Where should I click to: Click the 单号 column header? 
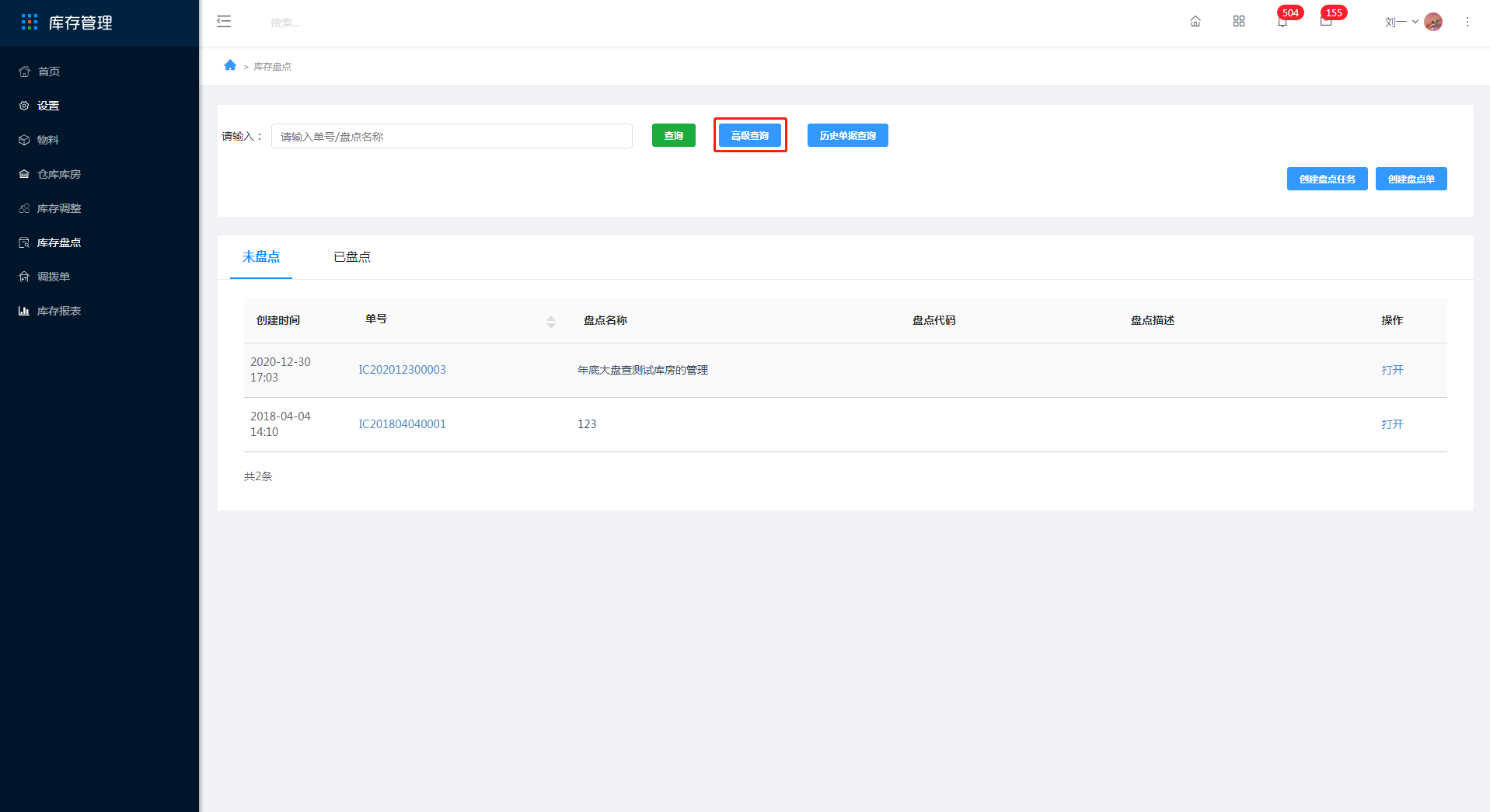[376, 319]
